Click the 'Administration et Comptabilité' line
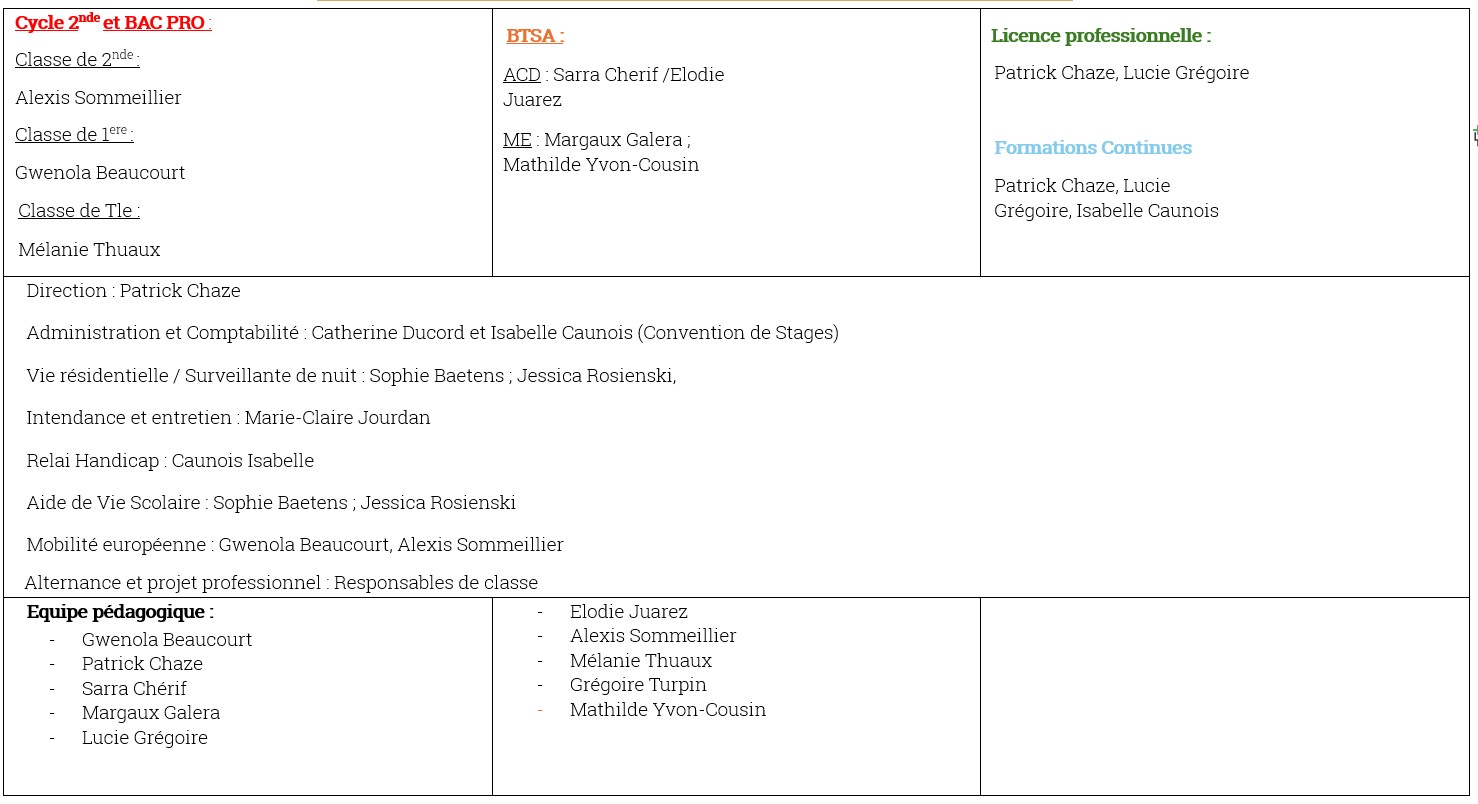Screen dimensions: 1478x804 (432, 333)
